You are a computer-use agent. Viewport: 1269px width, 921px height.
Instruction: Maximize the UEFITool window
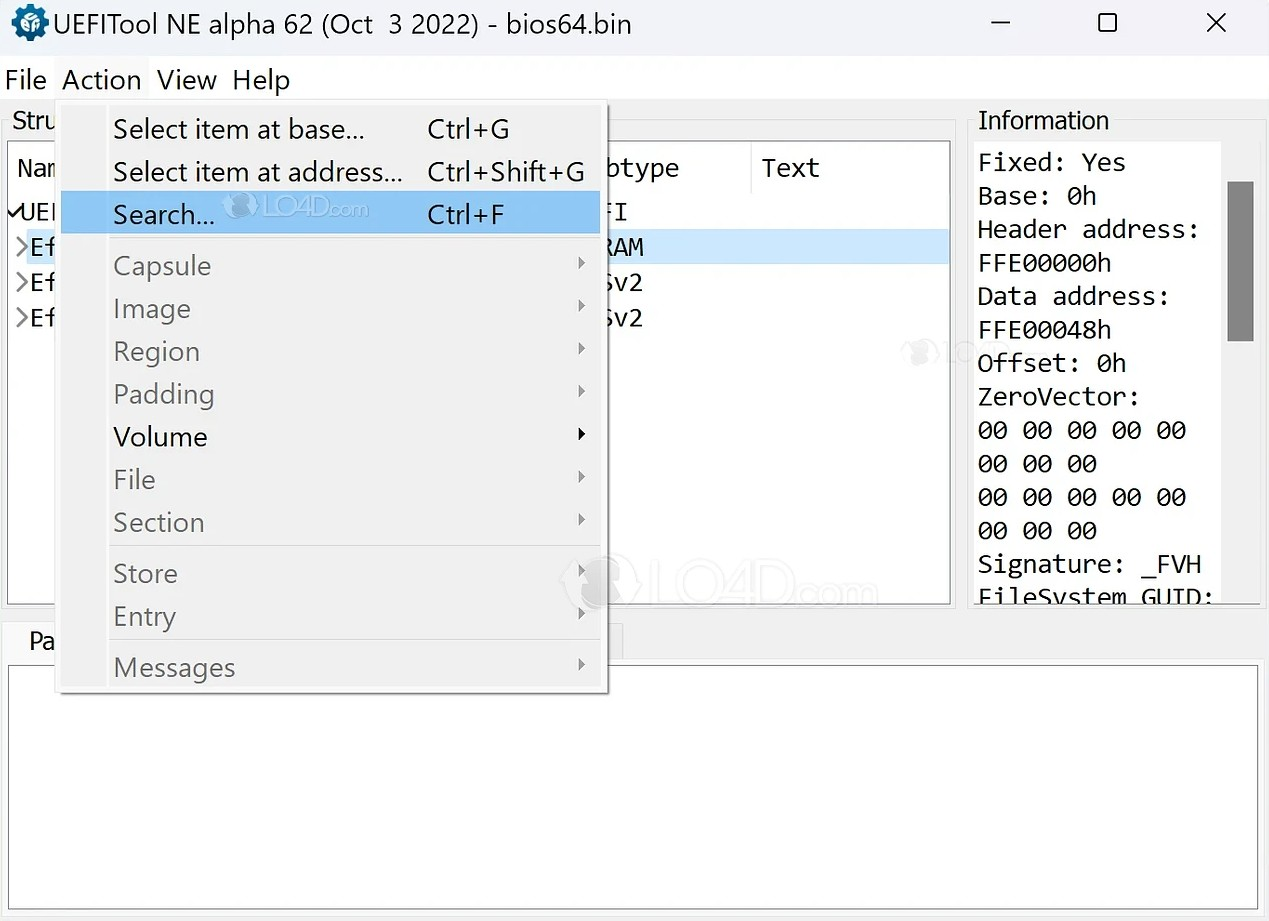1107,23
